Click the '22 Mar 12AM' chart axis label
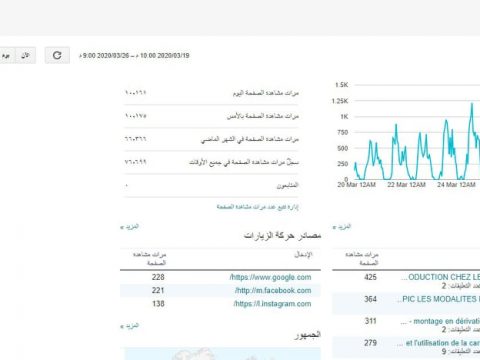Screen dimensions: 480x360 coord(406,185)
